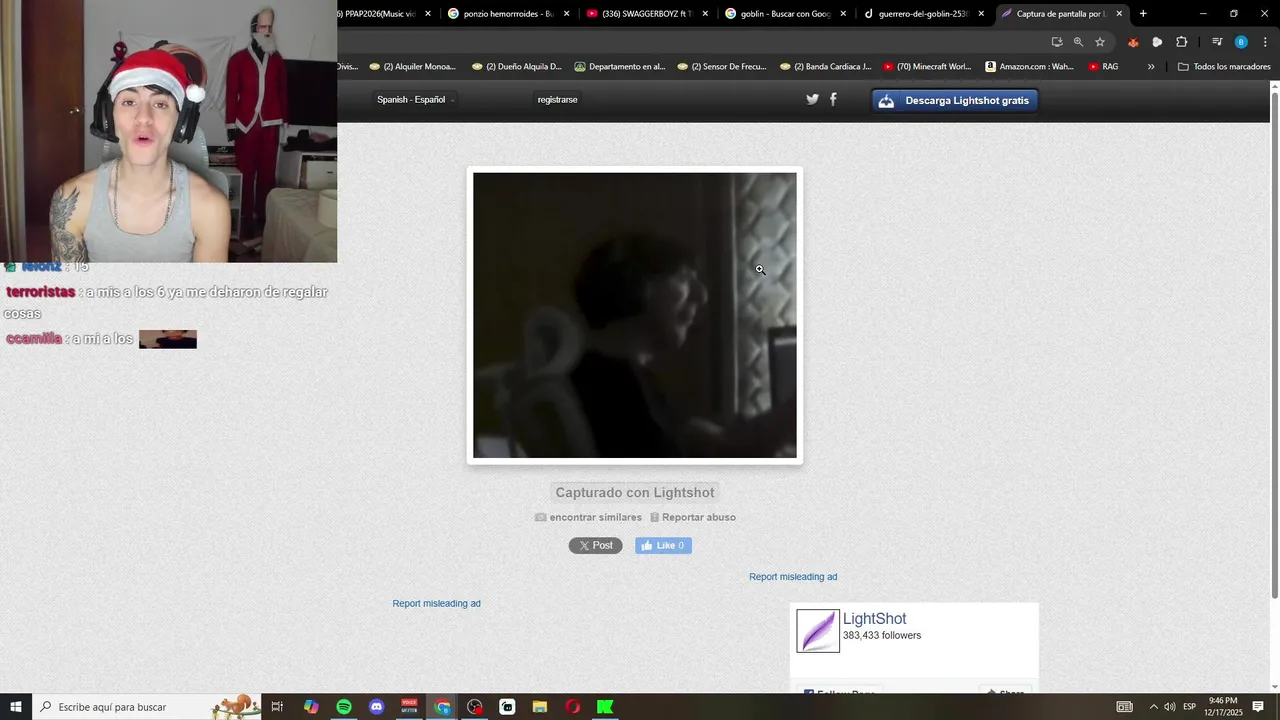The width and height of the screenshot is (1280, 720).
Task: Open the Sensor De Frecu... bookmark
Action: 722,67
